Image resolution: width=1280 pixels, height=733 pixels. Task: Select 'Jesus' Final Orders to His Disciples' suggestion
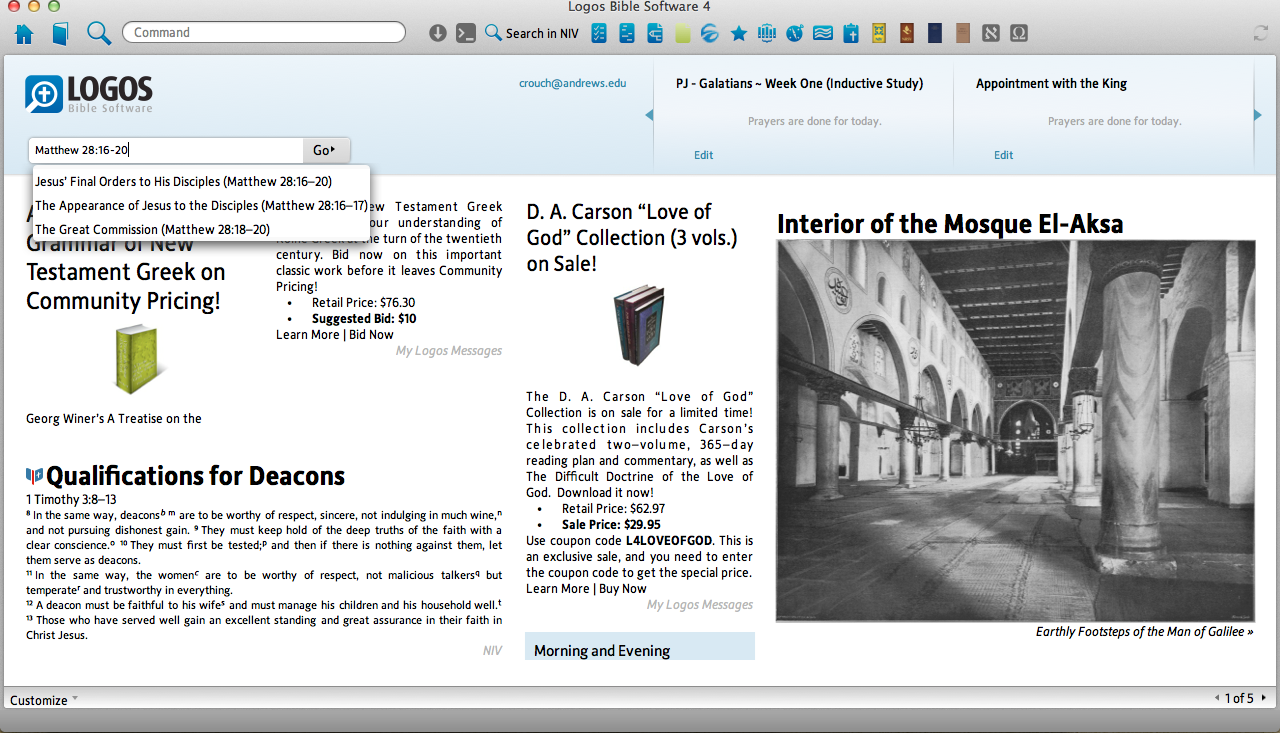(183, 182)
